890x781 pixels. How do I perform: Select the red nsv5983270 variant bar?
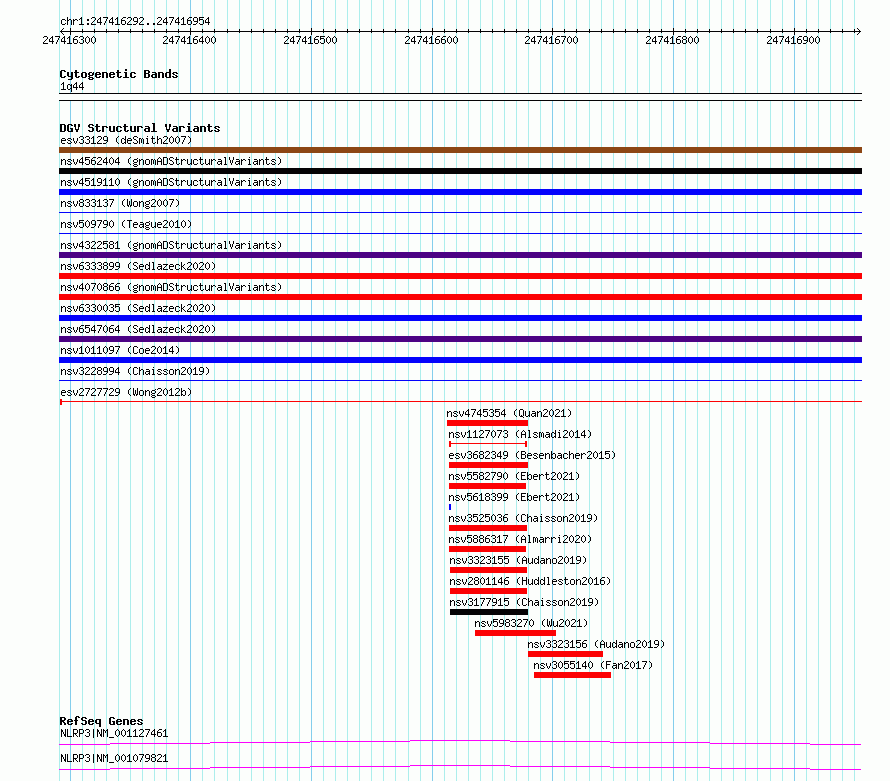[515, 633]
